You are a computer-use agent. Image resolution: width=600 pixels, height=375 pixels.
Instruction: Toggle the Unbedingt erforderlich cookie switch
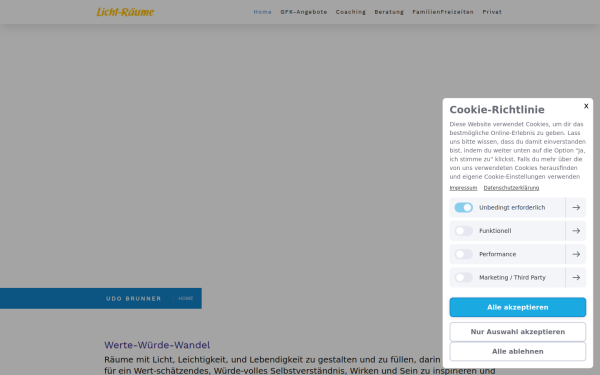pyautogui.click(x=463, y=207)
